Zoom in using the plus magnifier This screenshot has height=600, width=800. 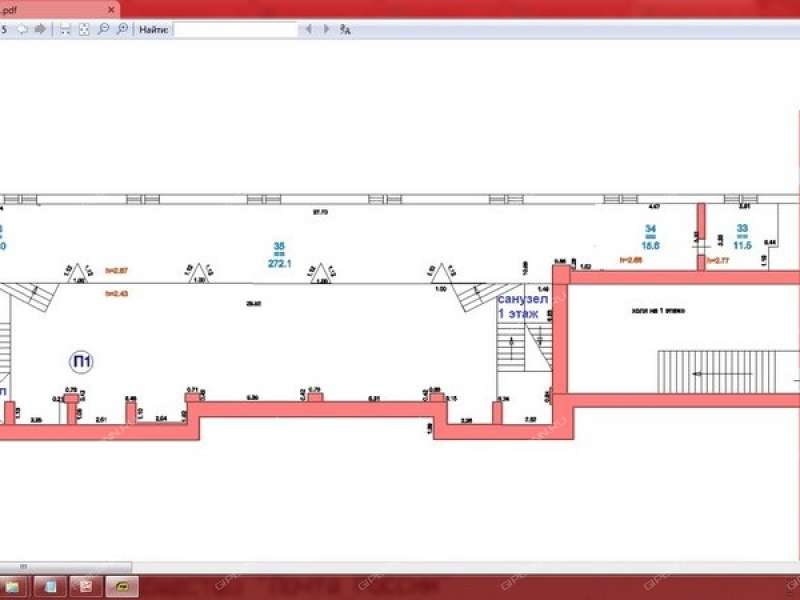coord(121,29)
